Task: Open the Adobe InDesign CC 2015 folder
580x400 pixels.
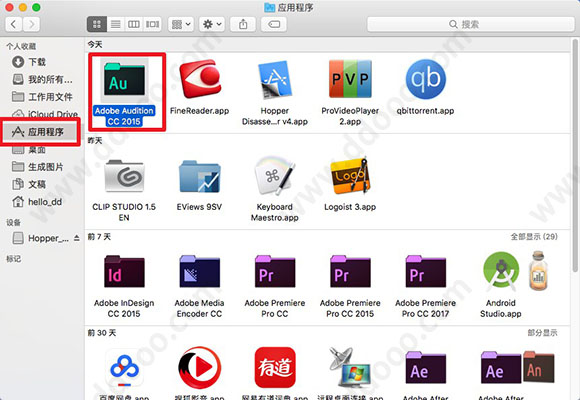Action: pos(124,272)
